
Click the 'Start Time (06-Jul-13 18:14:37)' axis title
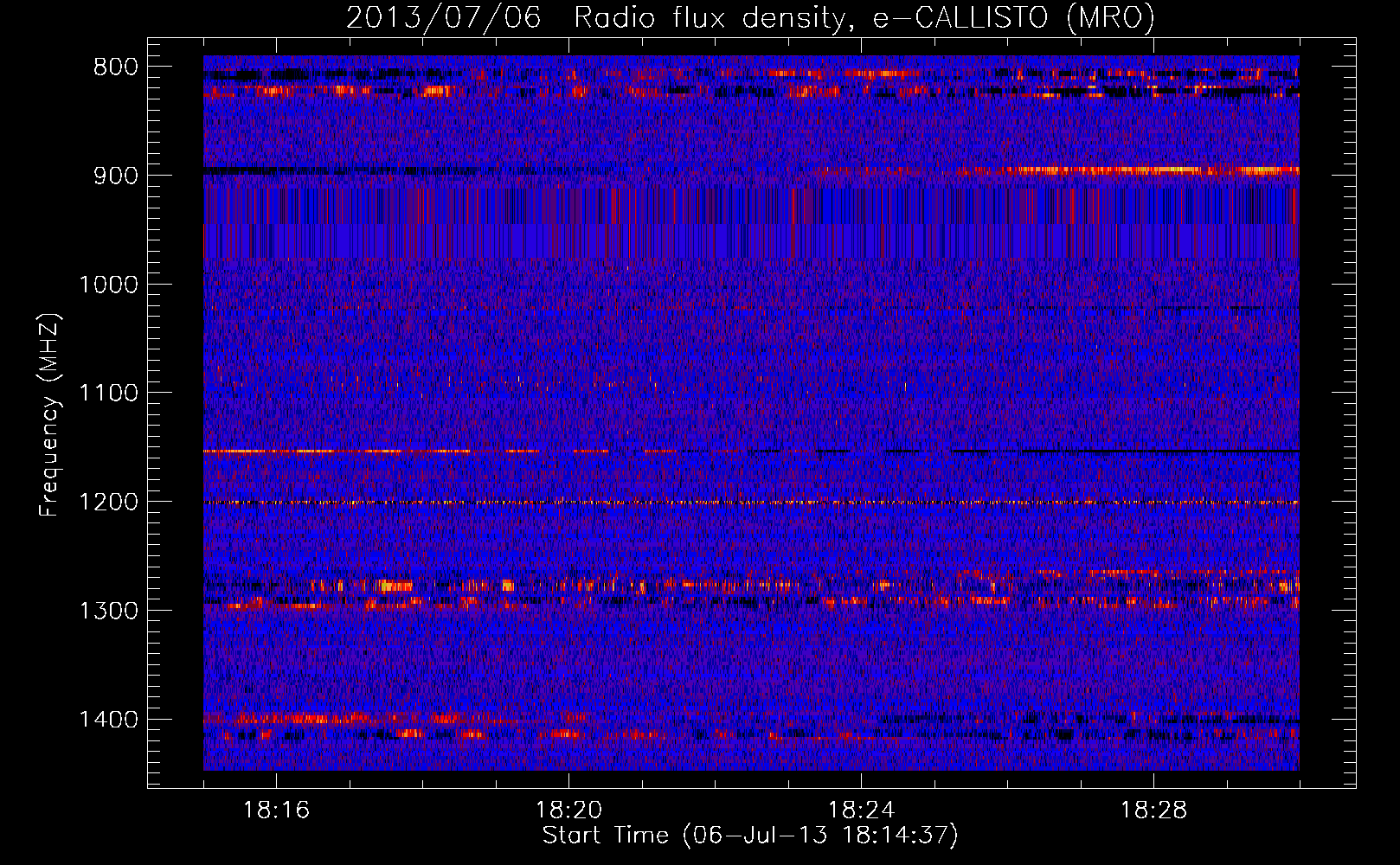750,836
